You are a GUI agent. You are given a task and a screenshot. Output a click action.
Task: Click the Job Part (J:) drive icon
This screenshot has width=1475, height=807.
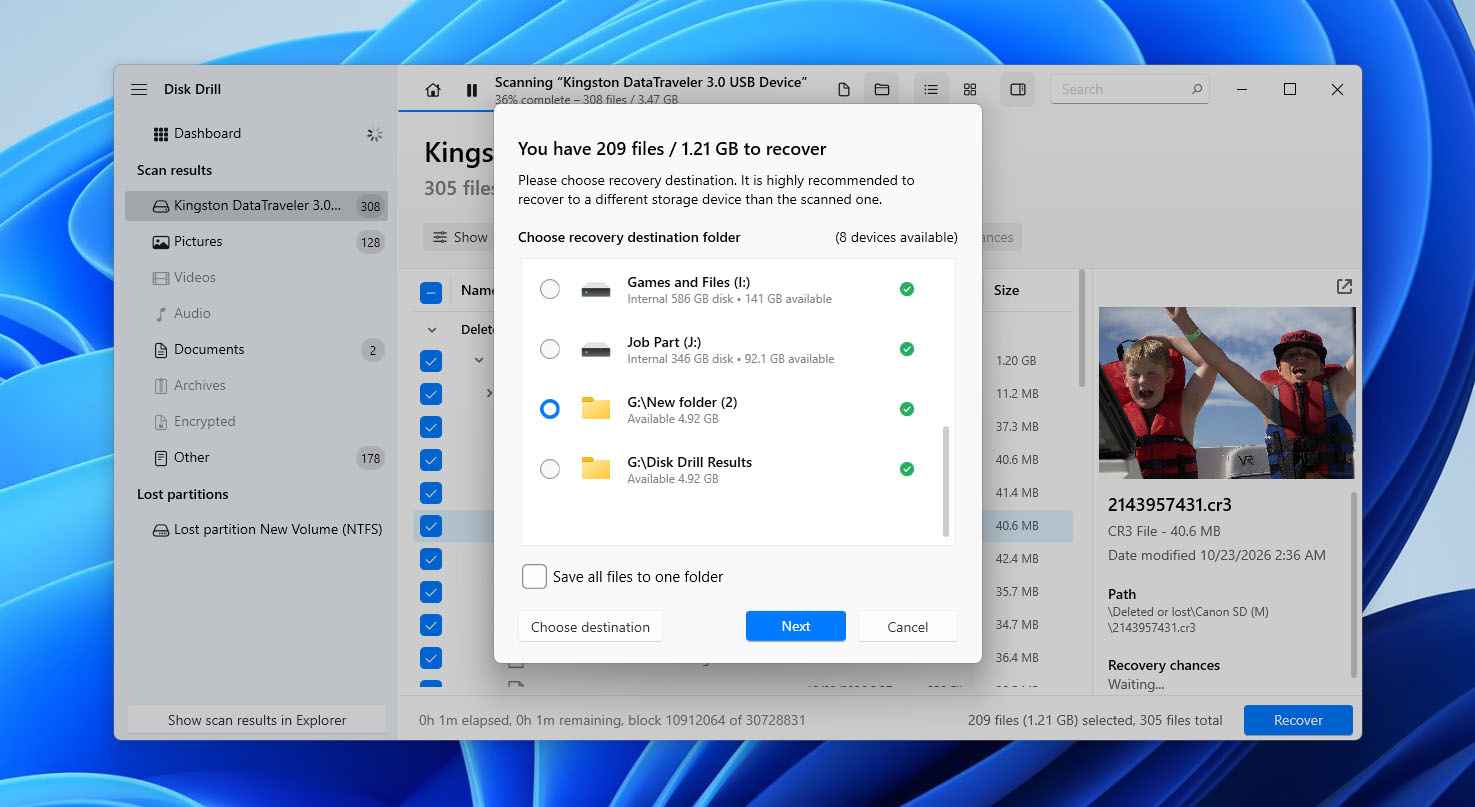pos(596,350)
